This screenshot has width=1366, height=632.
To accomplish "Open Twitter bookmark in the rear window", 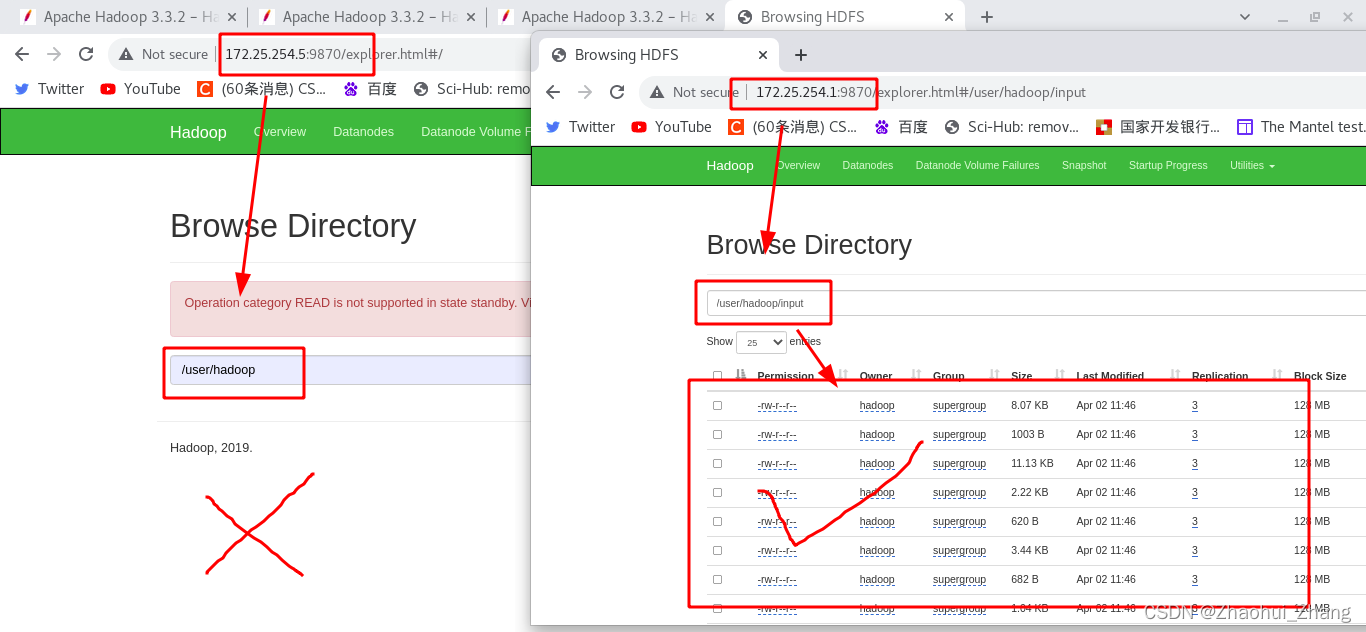I will click(49, 88).
